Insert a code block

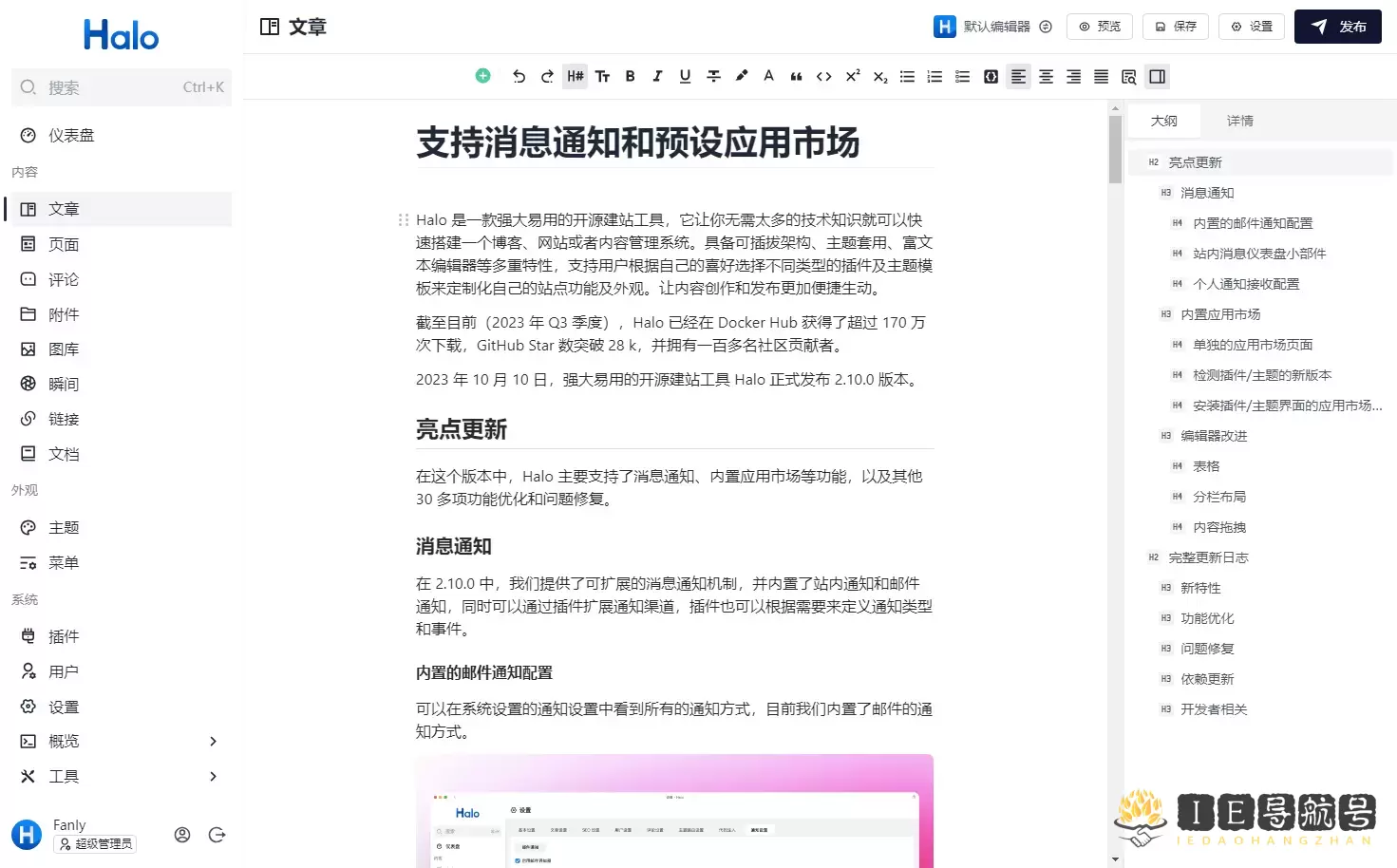click(991, 77)
